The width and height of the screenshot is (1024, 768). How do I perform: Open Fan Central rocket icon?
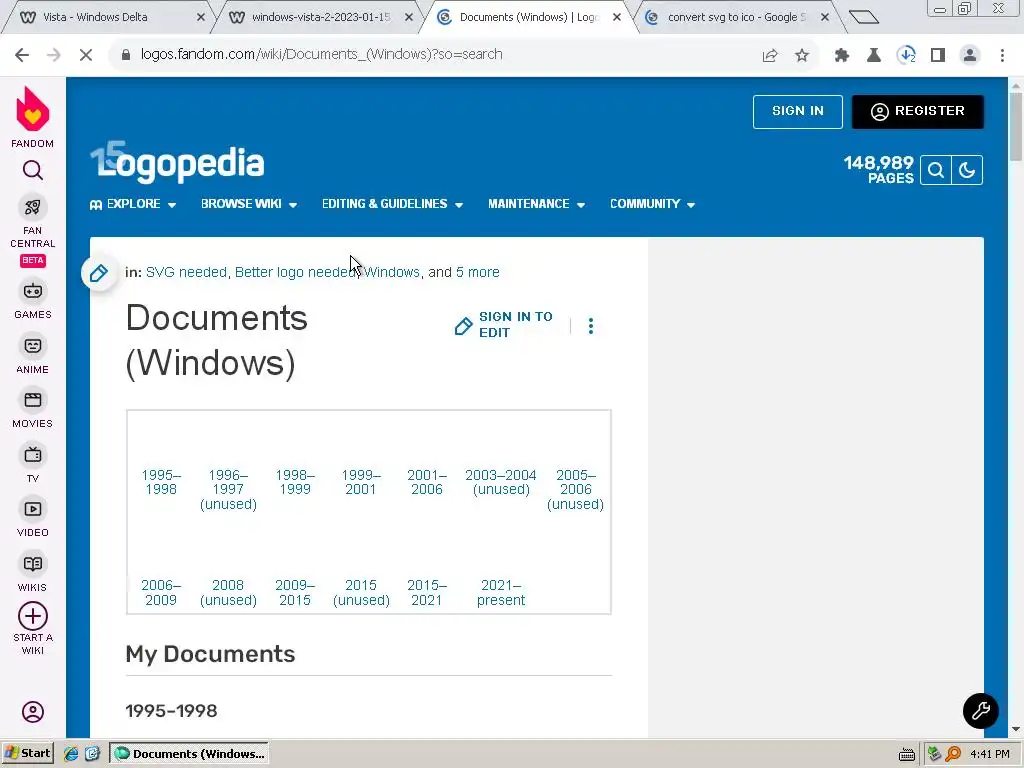[33, 207]
